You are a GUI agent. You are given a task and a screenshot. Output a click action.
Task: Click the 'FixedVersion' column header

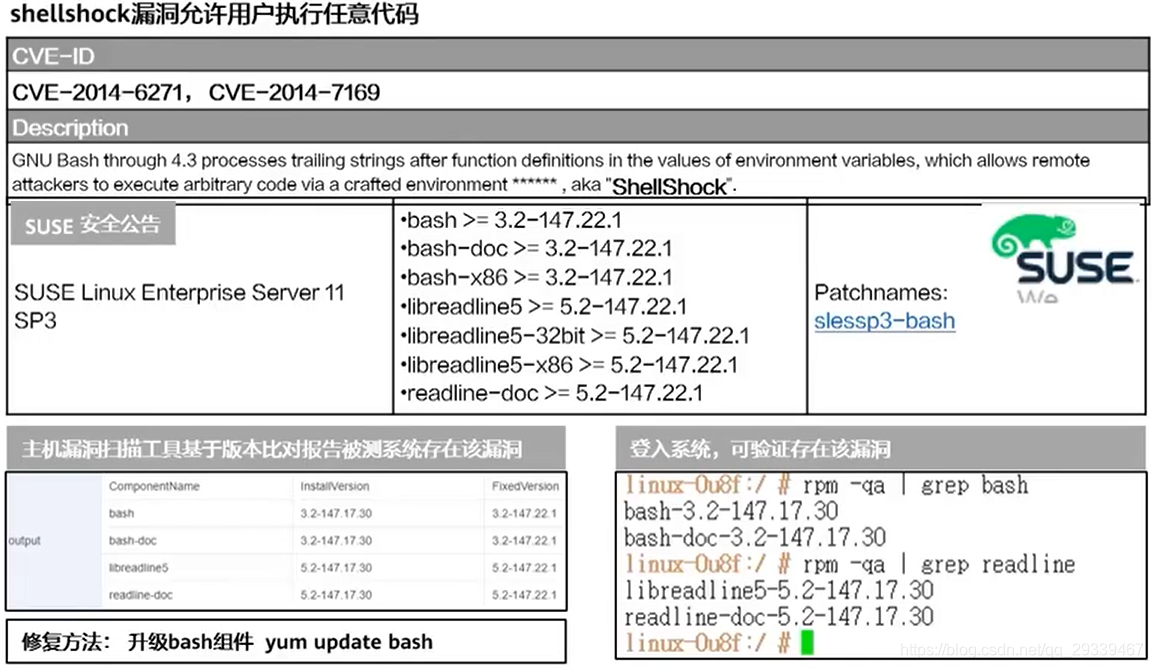[x=525, y=486]
